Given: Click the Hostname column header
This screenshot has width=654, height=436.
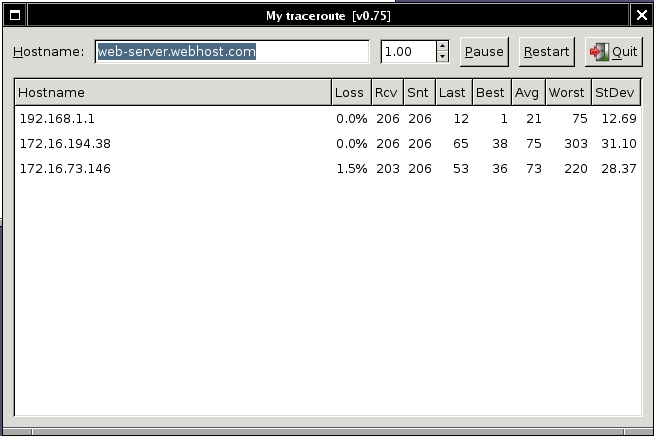Looking at the screenshot, I should (x=173, y=92).
